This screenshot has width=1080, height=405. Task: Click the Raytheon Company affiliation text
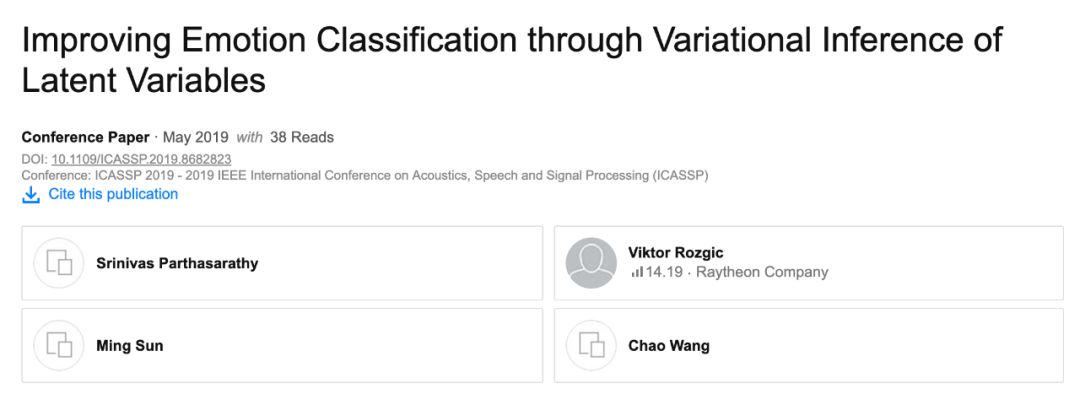[x=762, y=272]
